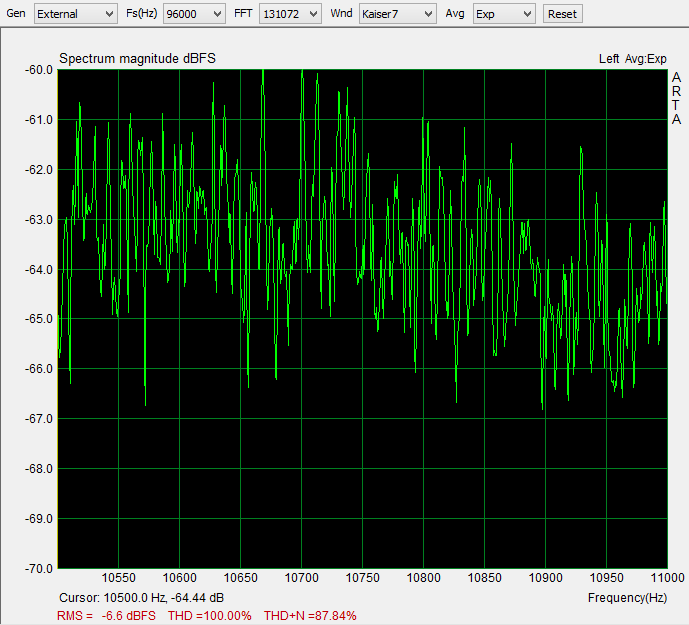The width and height of the screenshot is (689, 625).
Task: Click the 10800 frequency axis label
Action: (424, 578)
